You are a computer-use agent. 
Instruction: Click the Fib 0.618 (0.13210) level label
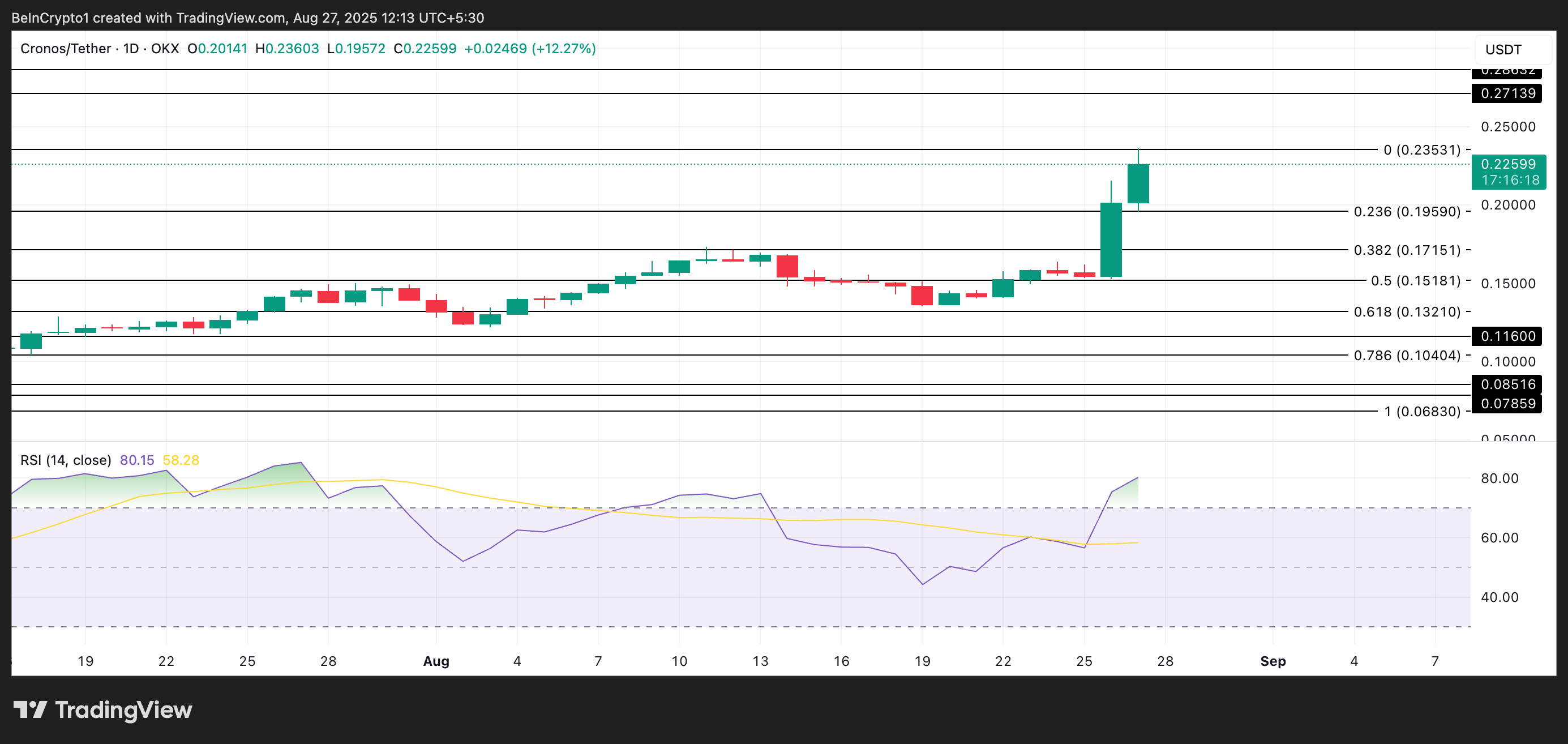1407,312
